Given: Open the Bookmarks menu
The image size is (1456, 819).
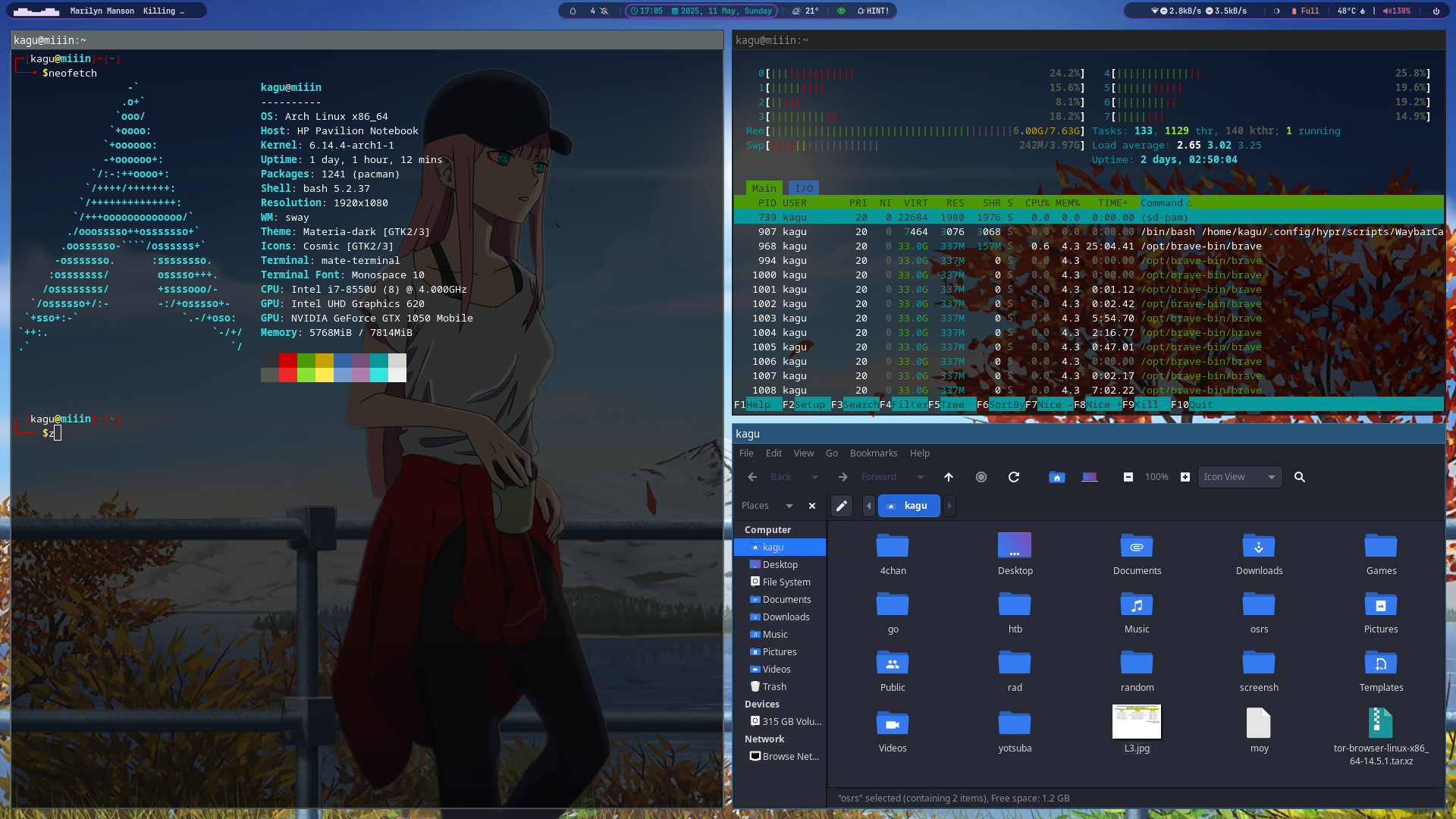Looking at the screenshot, I should point(874,453).
